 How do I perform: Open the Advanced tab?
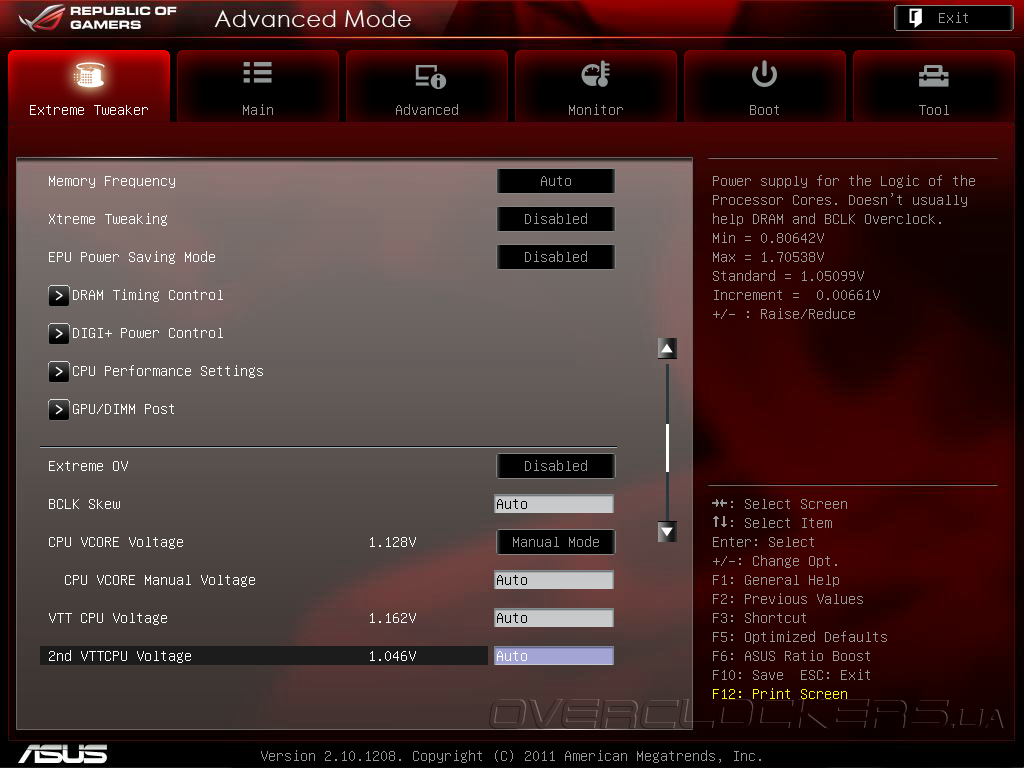427,86
